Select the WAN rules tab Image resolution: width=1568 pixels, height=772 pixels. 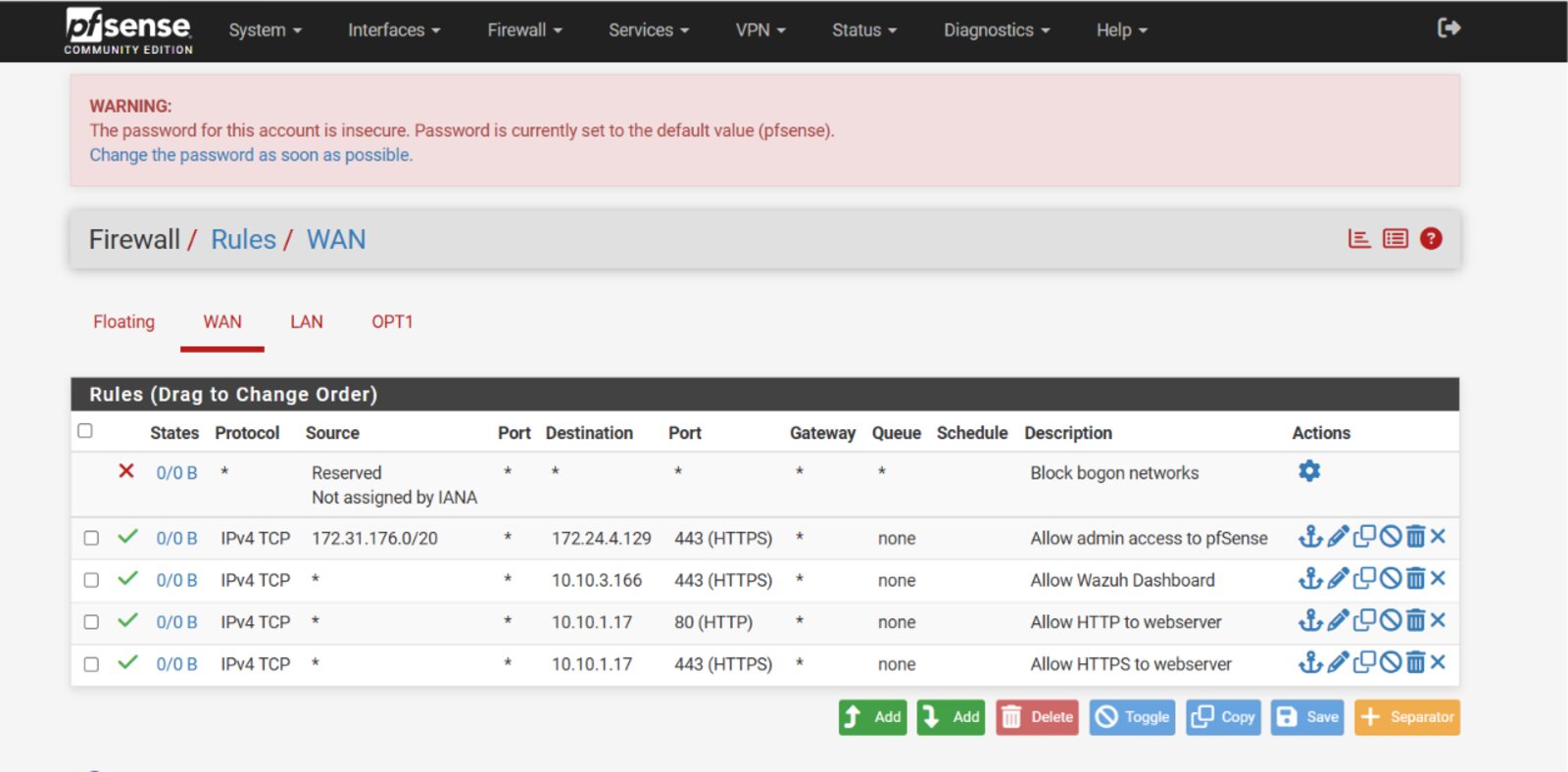point(222,321)
